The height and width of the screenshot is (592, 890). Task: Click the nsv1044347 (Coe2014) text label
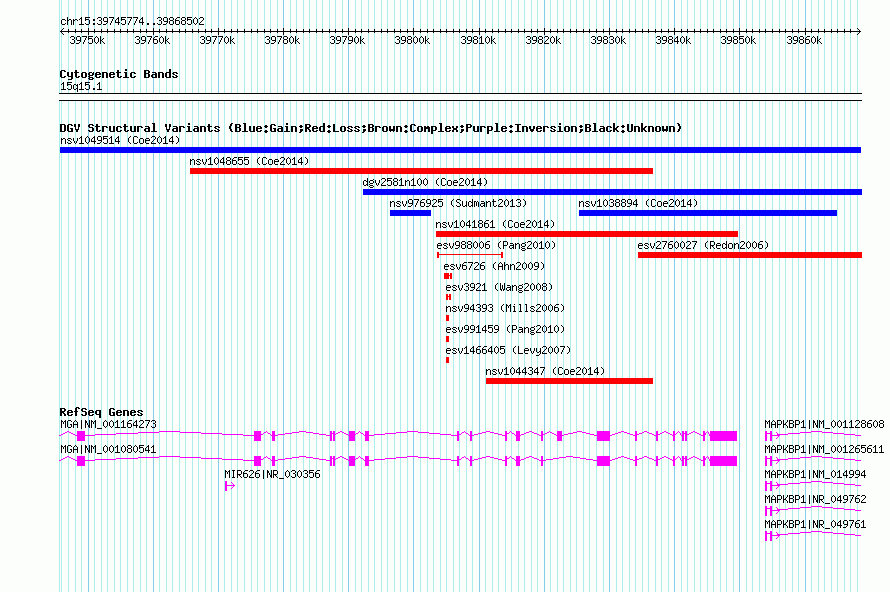coord(545,371)
